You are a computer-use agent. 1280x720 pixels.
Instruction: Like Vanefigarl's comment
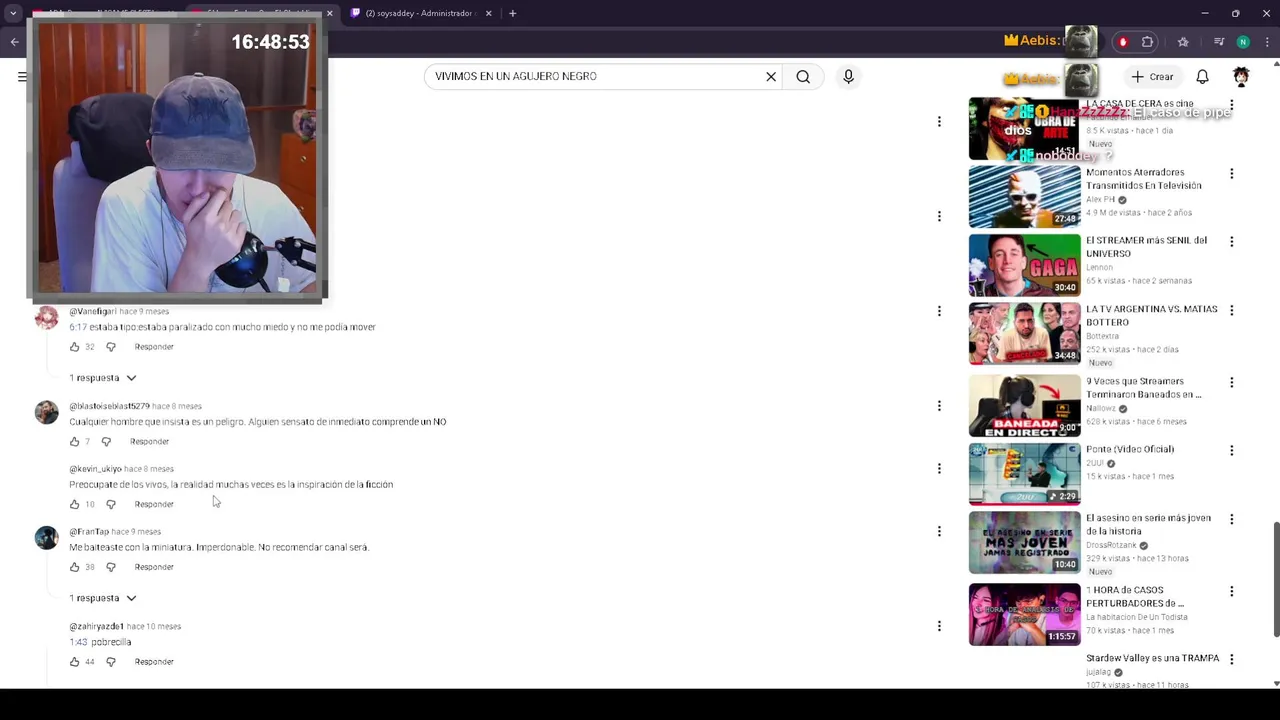(x=74, y=347)
